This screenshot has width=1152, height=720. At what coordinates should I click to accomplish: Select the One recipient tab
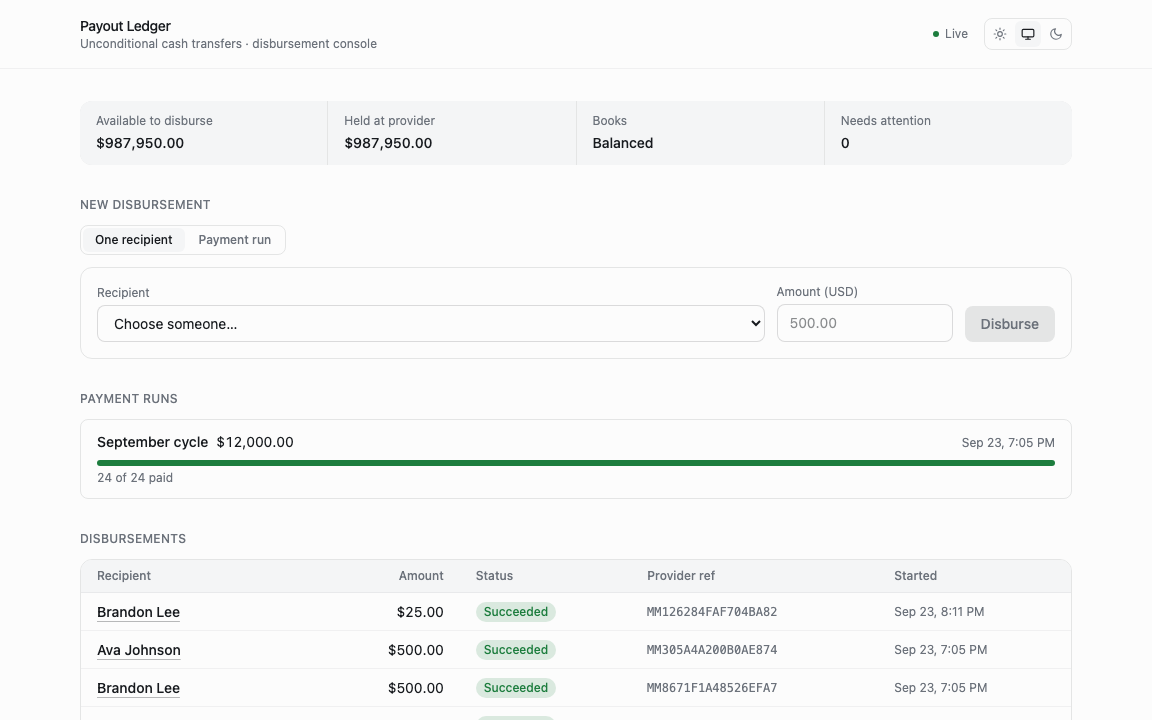pyautogui.click(x=134, y=240)
